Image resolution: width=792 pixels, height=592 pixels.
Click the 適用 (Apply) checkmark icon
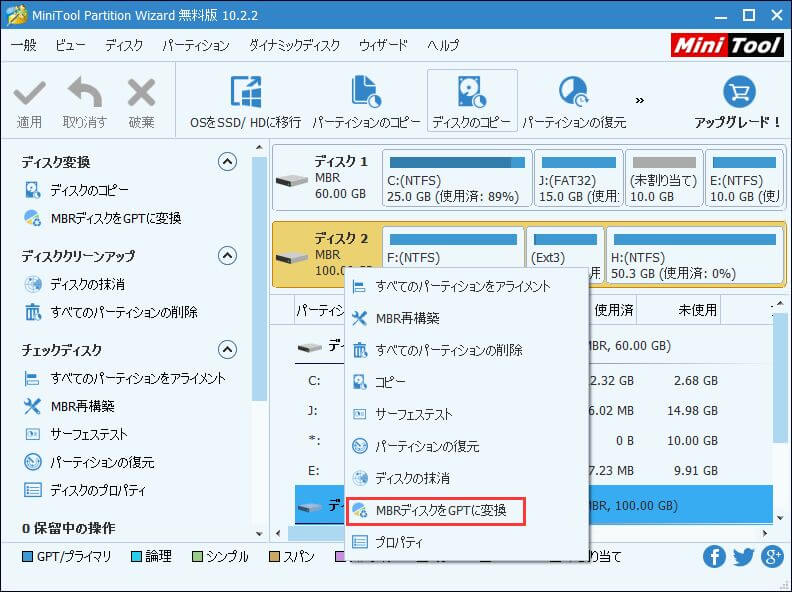tap(29, 94)
